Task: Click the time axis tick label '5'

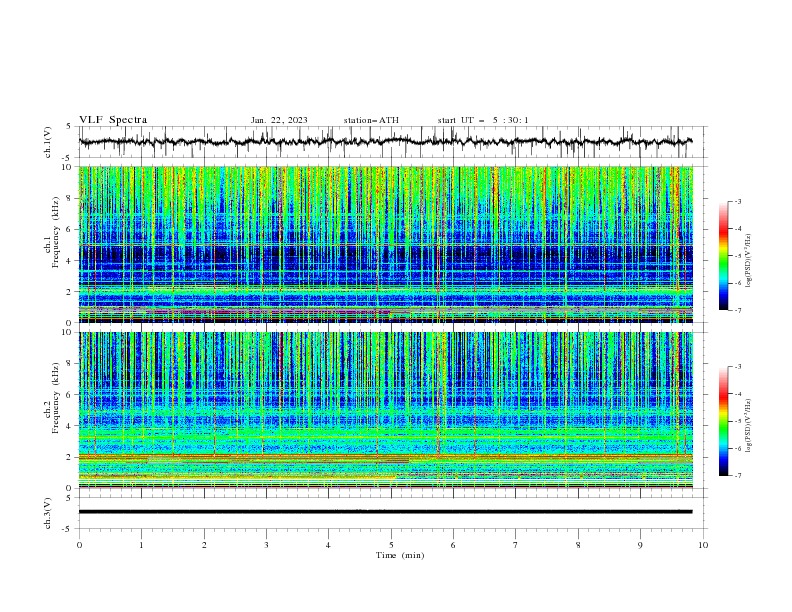Action: pyautogui.click(x=391, y=545)
